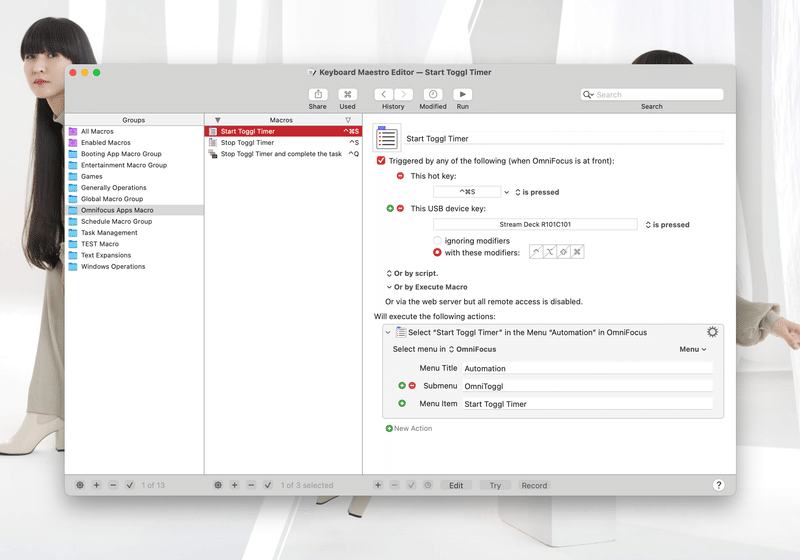Viewport: 800px width, 560px height.
Task: Change OmniFocus application popup
Action: click(472, 349)
